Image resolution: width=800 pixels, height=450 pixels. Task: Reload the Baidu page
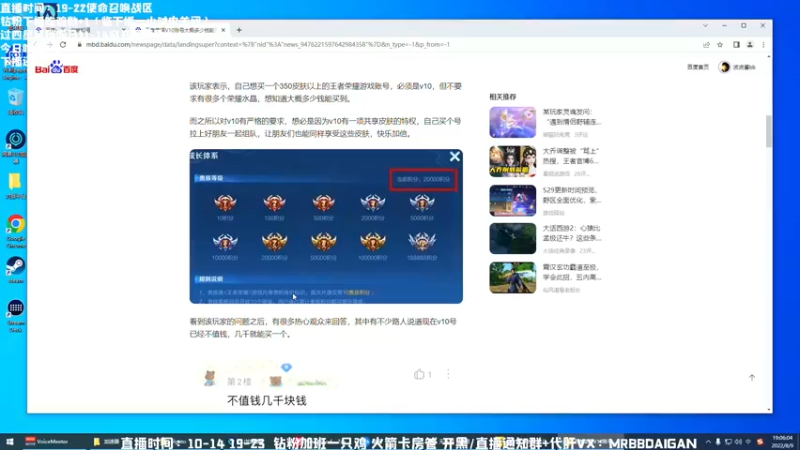coord(63,44)
